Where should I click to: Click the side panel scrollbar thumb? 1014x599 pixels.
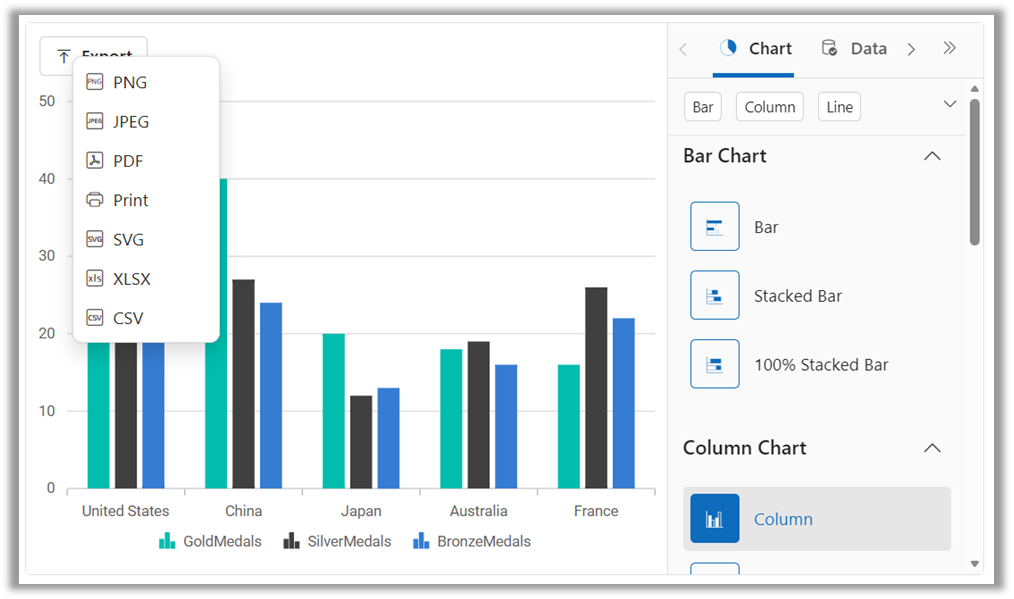[x=975, y=171]
